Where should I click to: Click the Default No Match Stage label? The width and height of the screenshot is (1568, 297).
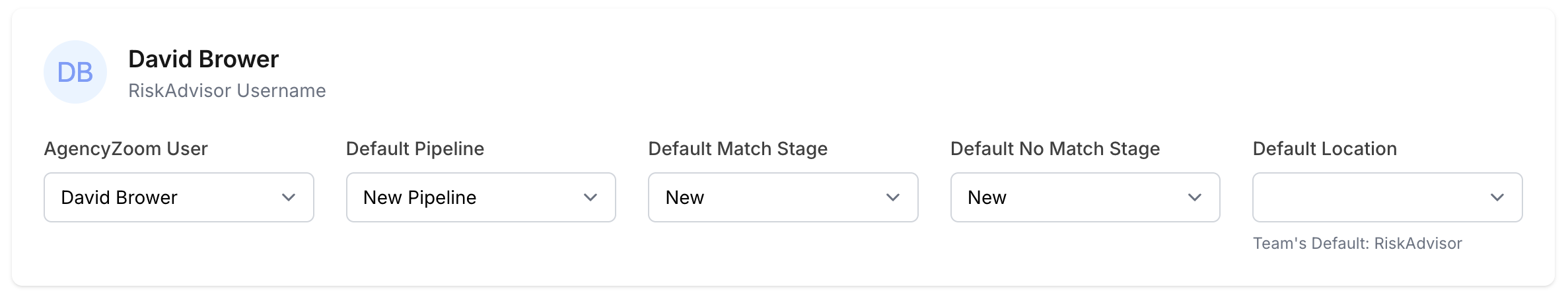[1055, 148]
